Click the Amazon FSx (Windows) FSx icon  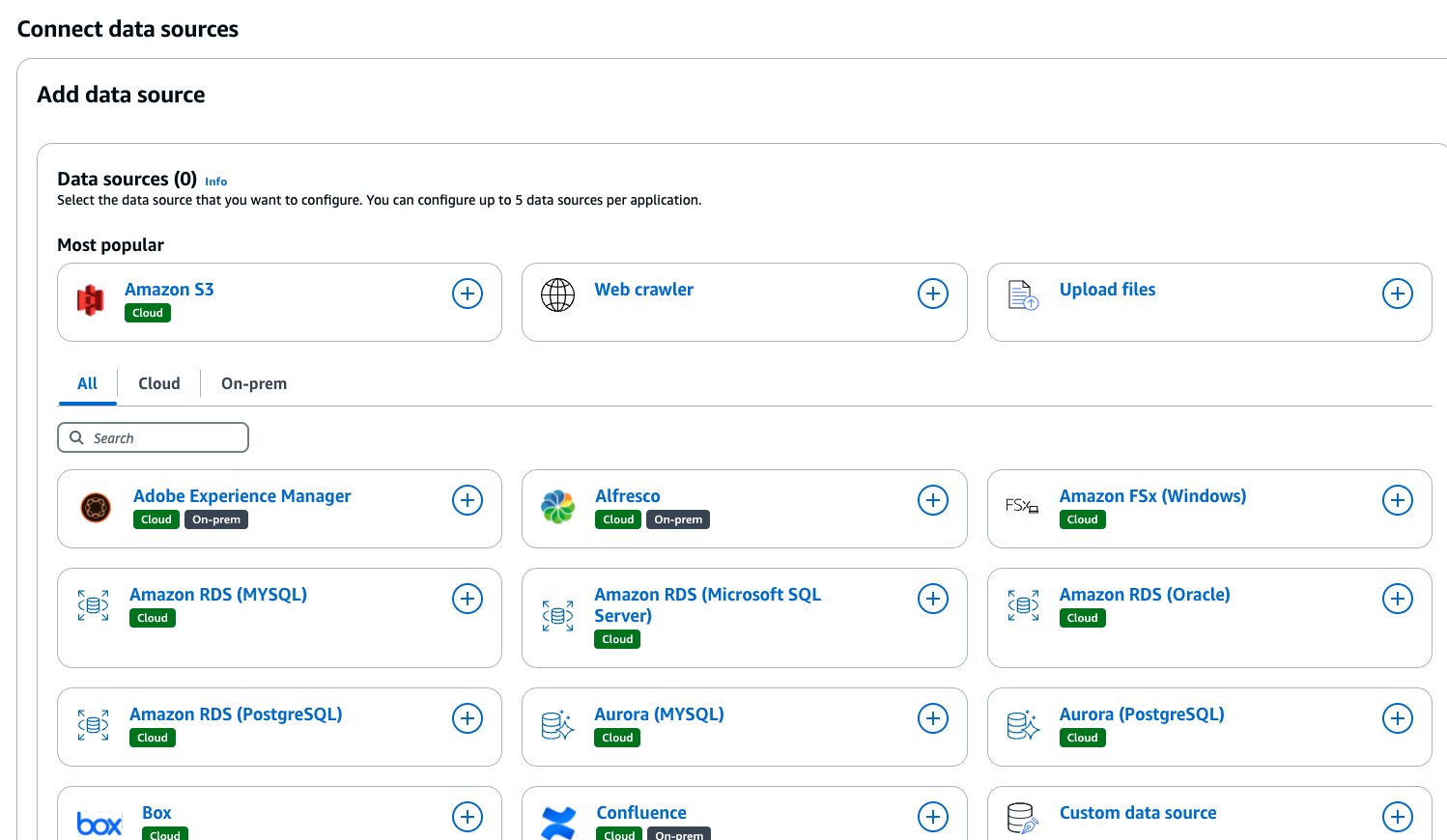pyautogui.click(x=1022, y=505)
